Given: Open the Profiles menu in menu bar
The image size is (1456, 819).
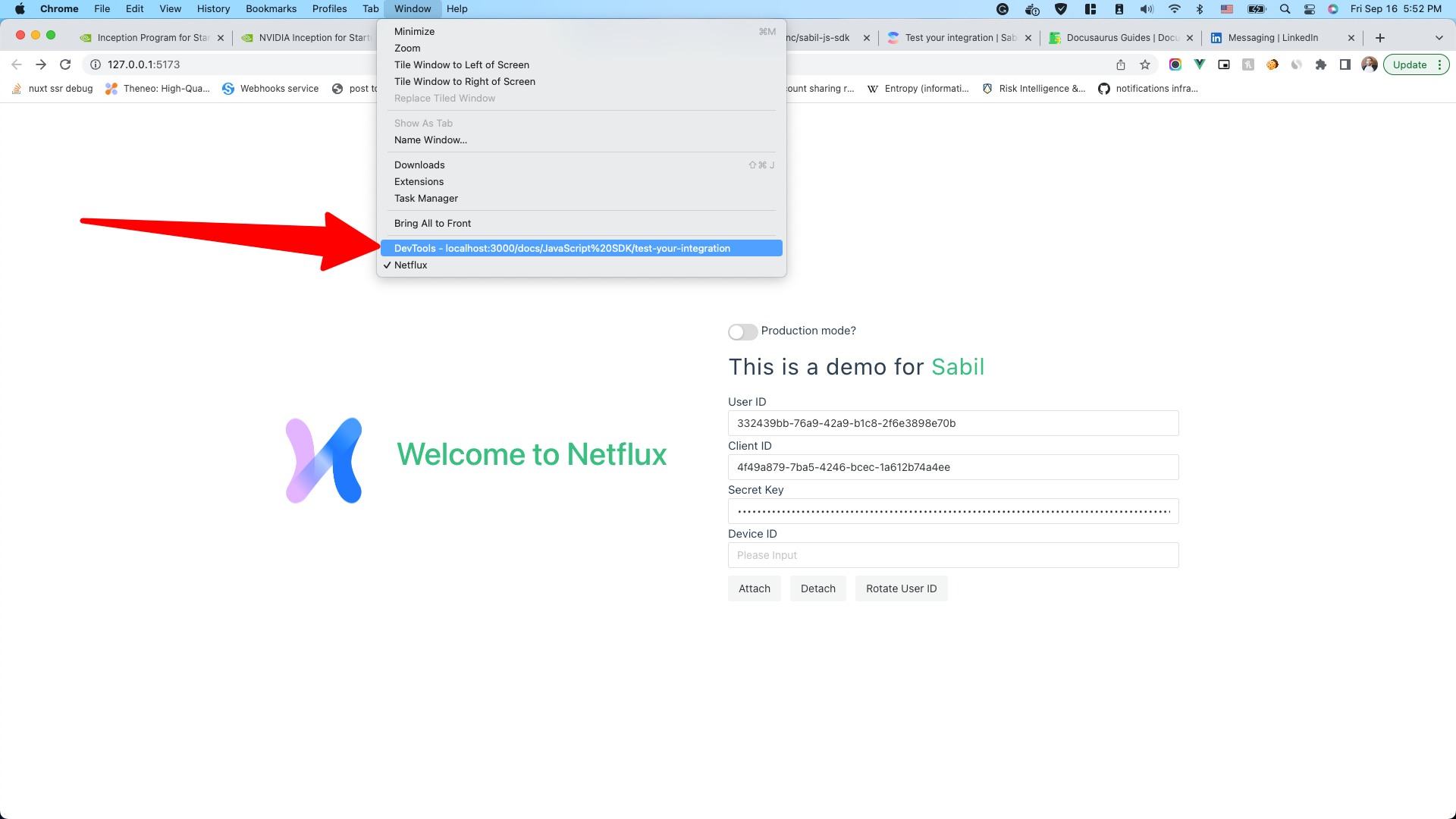Looking at the screenshot, I should click(329, 9).
